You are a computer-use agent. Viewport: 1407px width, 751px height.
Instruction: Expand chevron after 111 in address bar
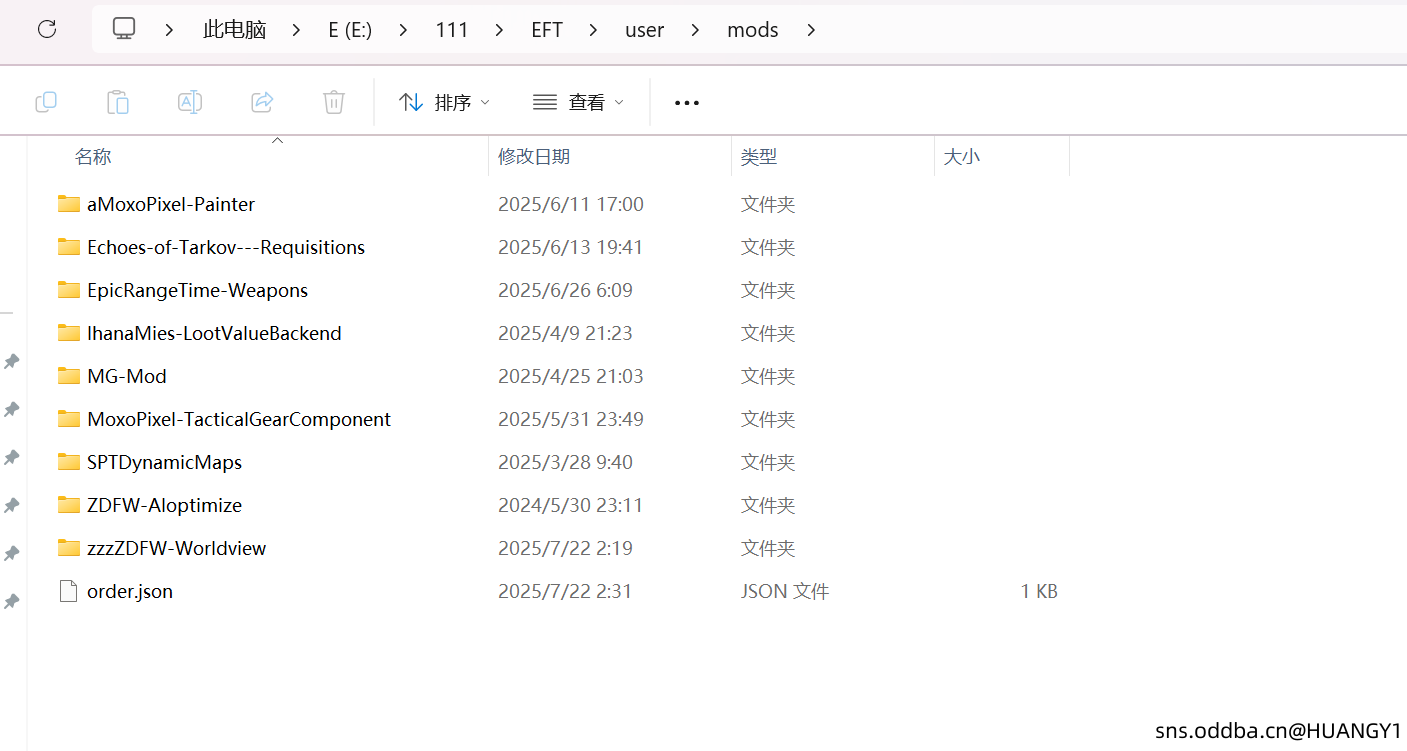pos(499,30)
